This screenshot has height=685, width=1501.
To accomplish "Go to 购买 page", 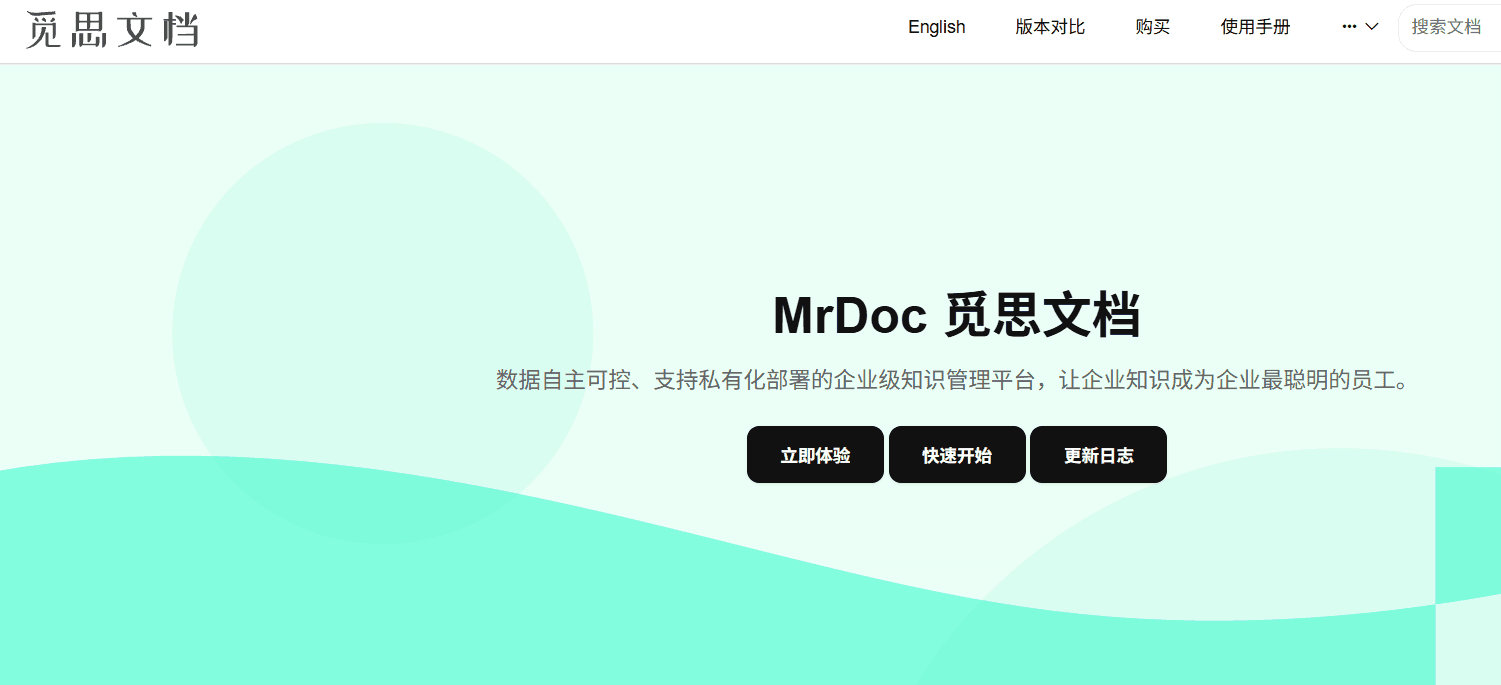I will [x=1153, y=27].
